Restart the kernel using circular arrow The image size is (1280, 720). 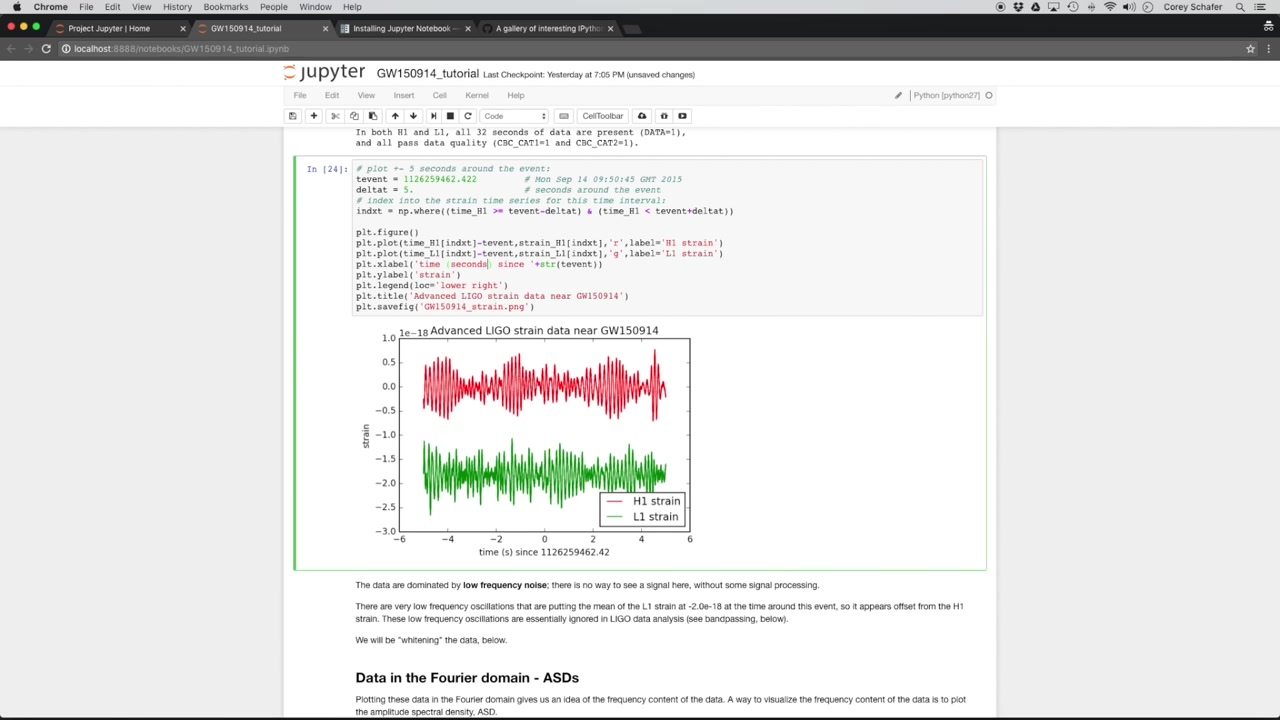tap(467, 116)
